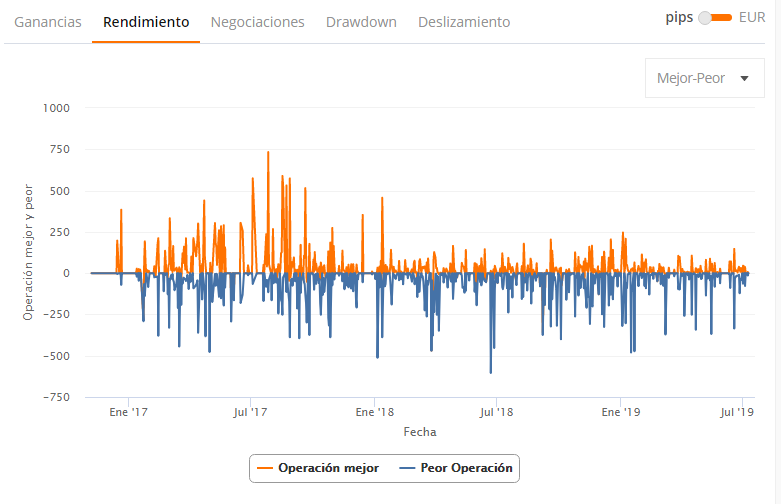Open the Mejor-Peor dropdown
Screen dimensions: 781x504
(x=705, y=78)
